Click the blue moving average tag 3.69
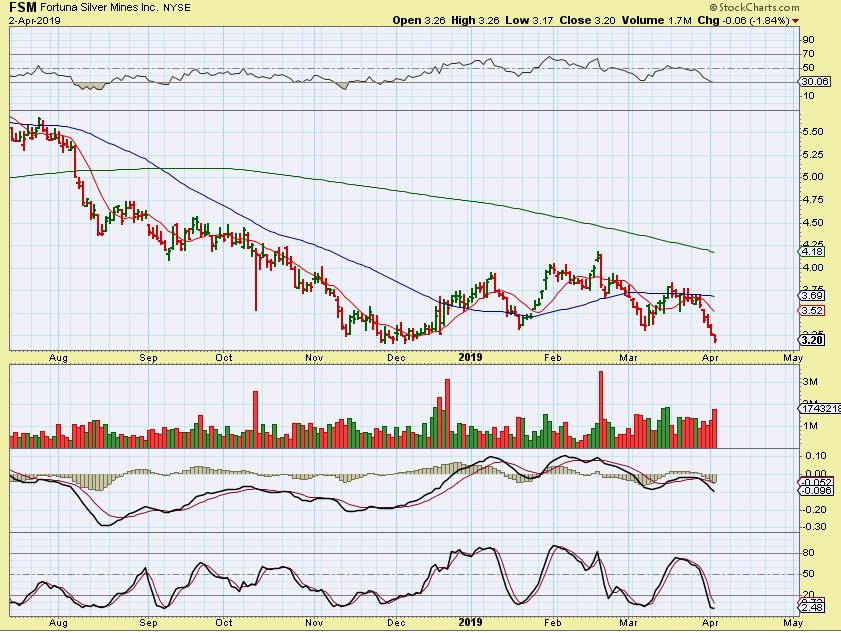Screen dimensions: 841x633 click(812, 296)
